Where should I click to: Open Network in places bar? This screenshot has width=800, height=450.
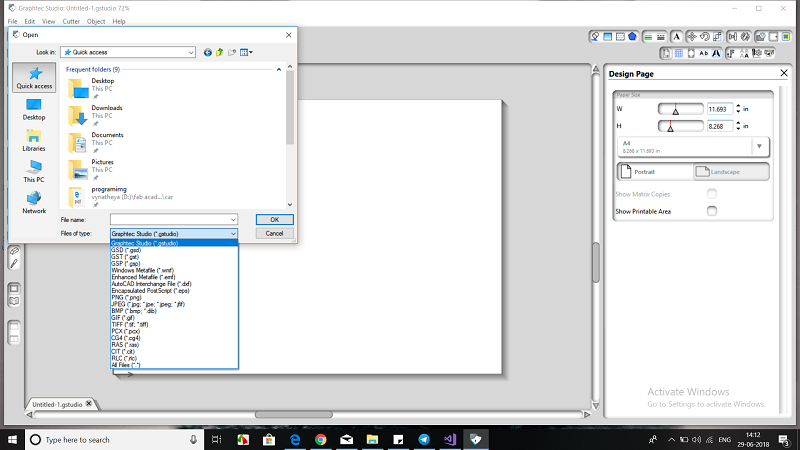point(34,203)
